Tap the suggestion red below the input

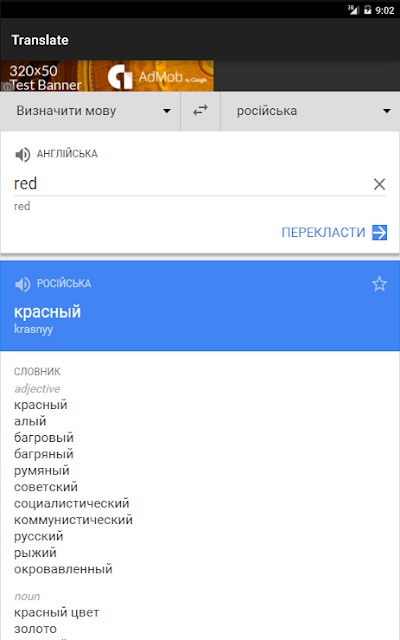point(22,206)
